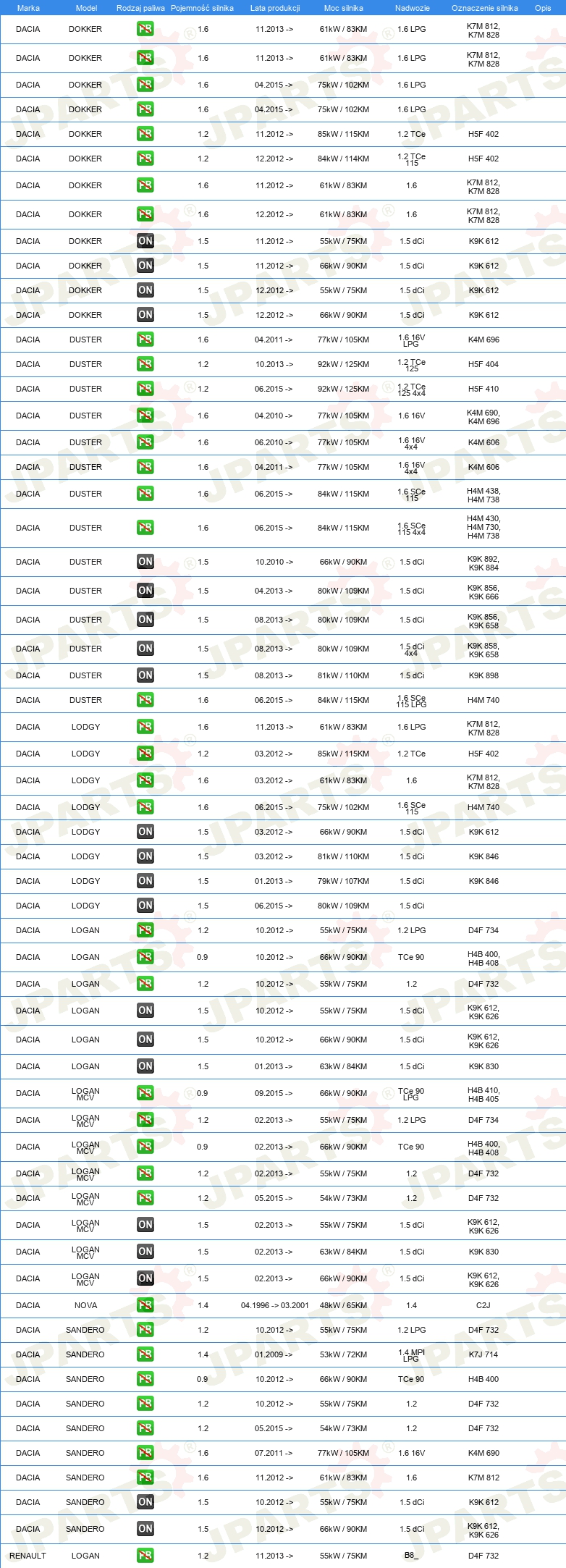Select ON diesel icon in DUSTER K9K 666 row
The image size is (566, 1568).
(145, 591)
